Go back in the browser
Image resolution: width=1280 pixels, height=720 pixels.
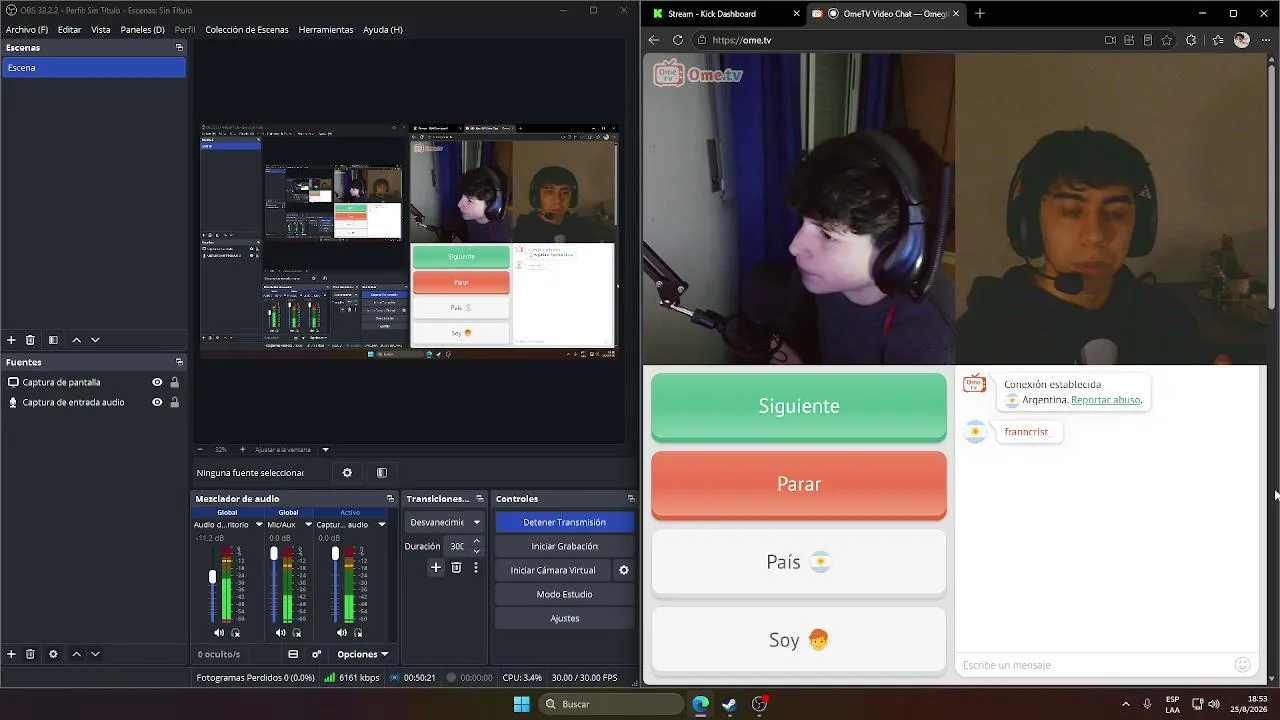[654, 40]
